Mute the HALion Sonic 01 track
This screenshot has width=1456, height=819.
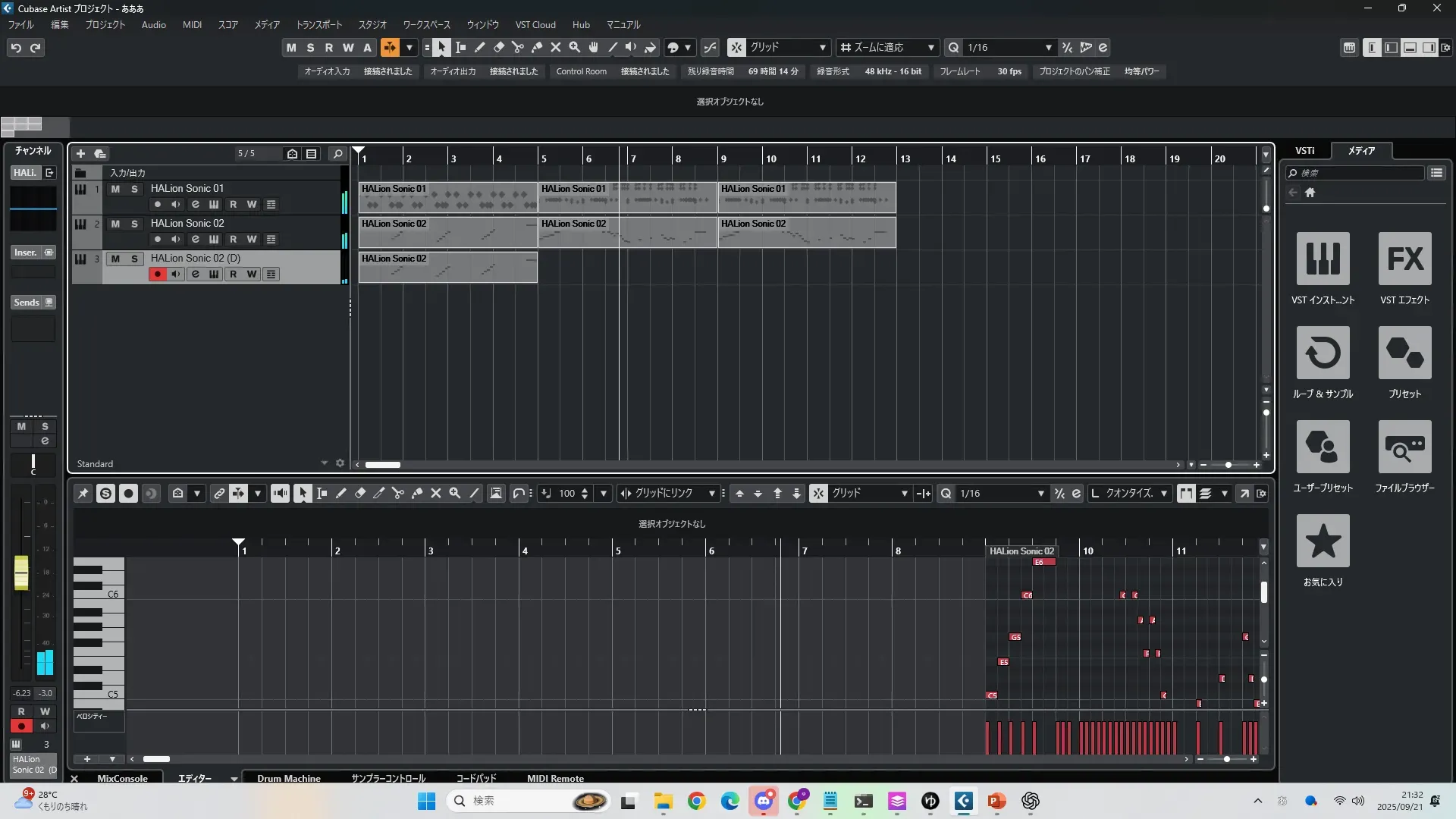coord(115,189)
